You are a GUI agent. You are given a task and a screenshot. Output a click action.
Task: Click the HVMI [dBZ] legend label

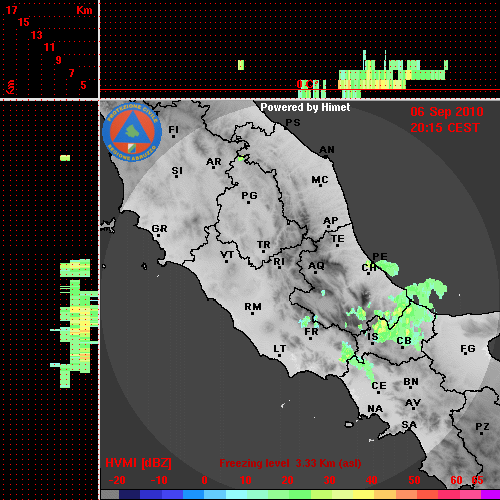coord(138,463)
